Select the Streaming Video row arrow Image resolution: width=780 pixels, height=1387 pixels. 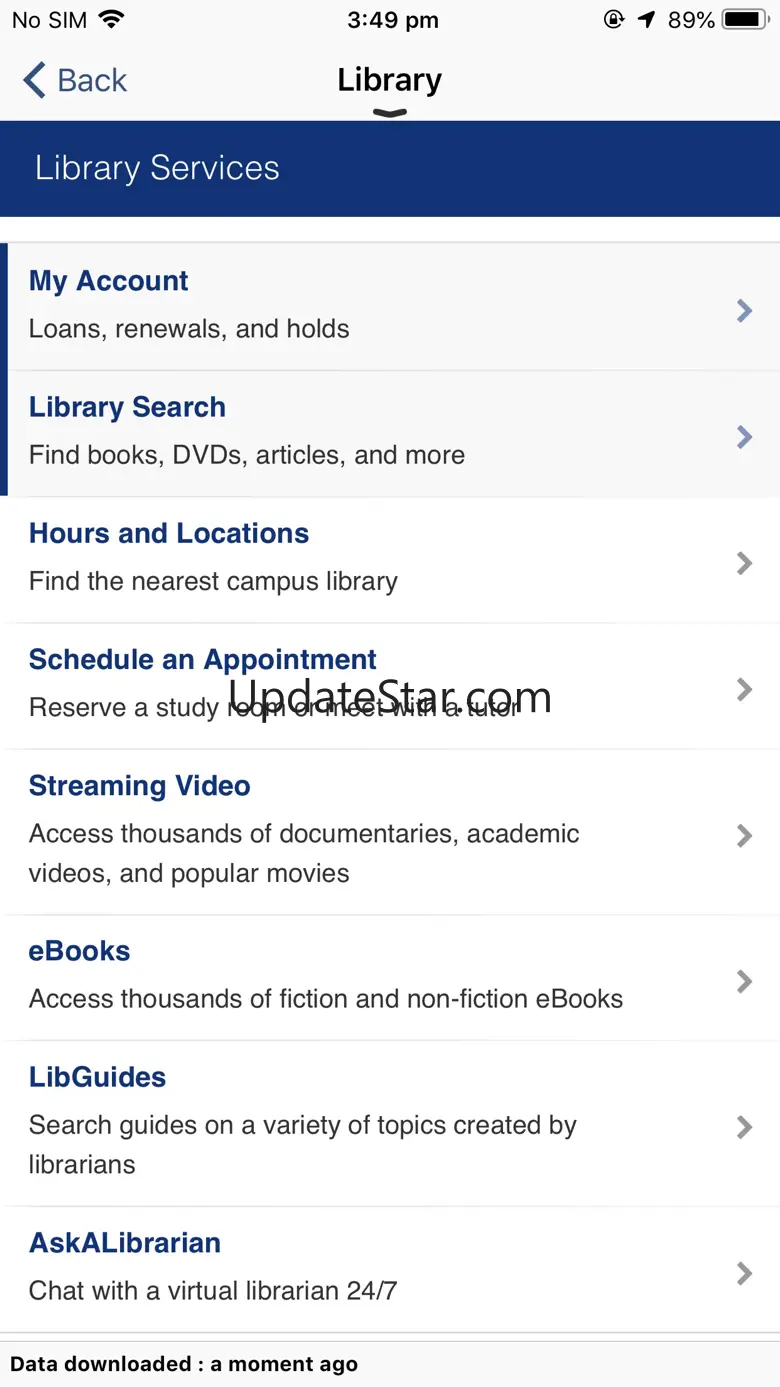(x=744, y=835)
